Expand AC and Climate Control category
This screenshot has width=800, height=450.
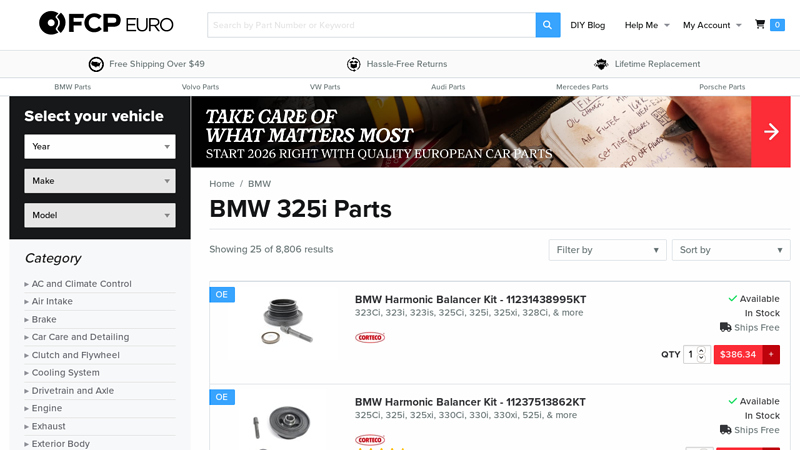coord(81,284)
